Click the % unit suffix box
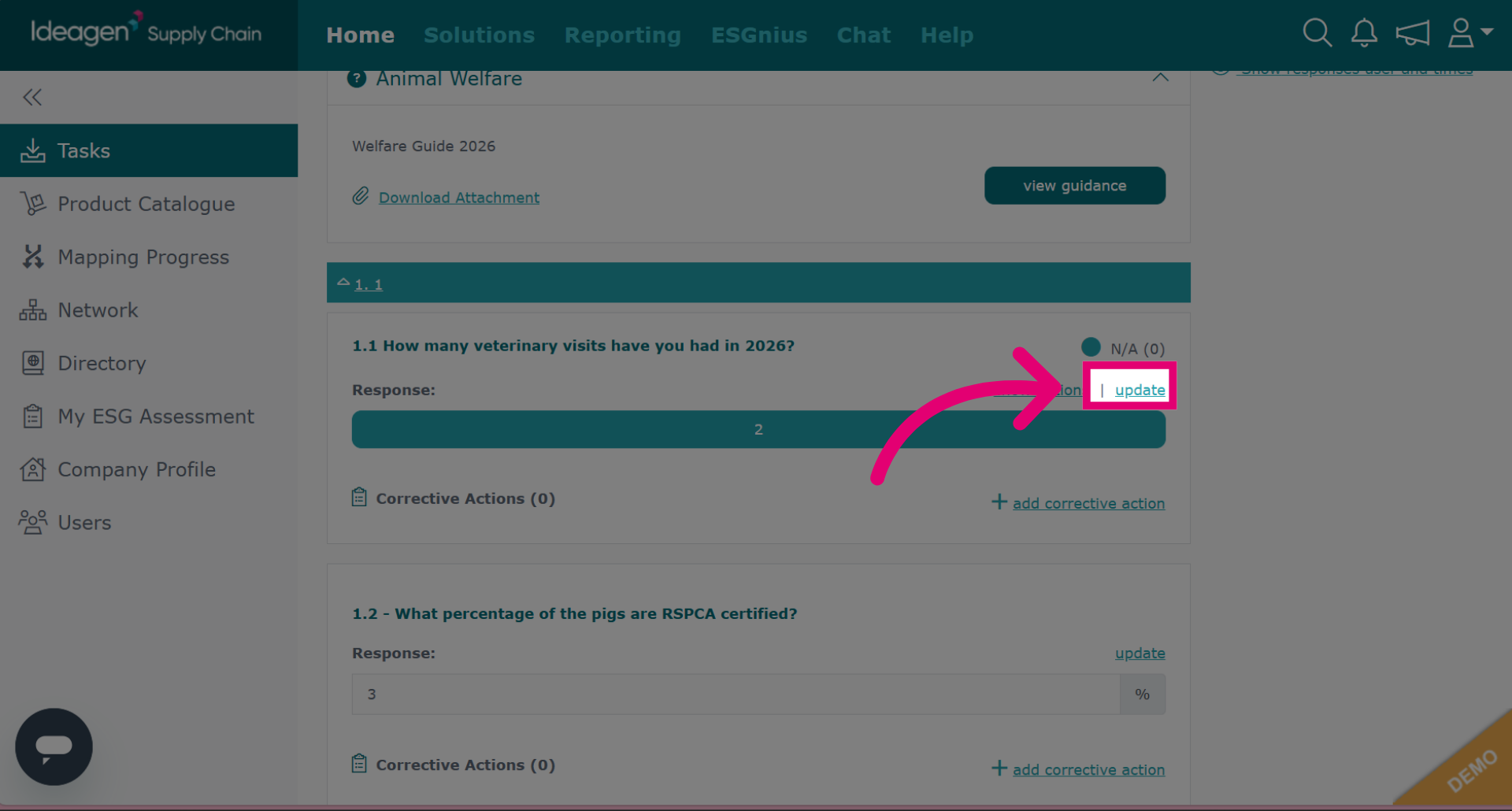1512x811 pixels. click(1142, 694)
